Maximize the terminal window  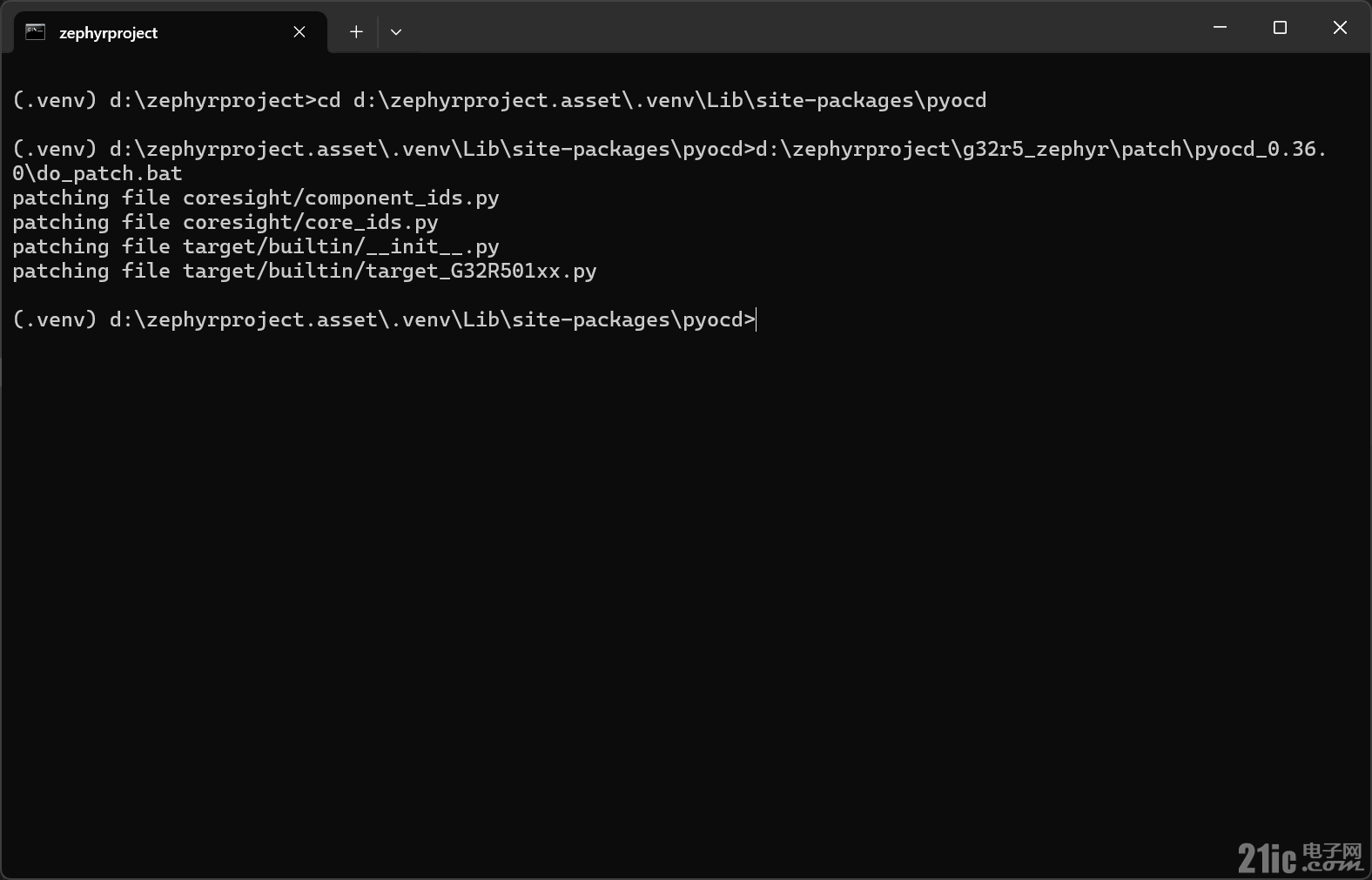pos(1280,28)
